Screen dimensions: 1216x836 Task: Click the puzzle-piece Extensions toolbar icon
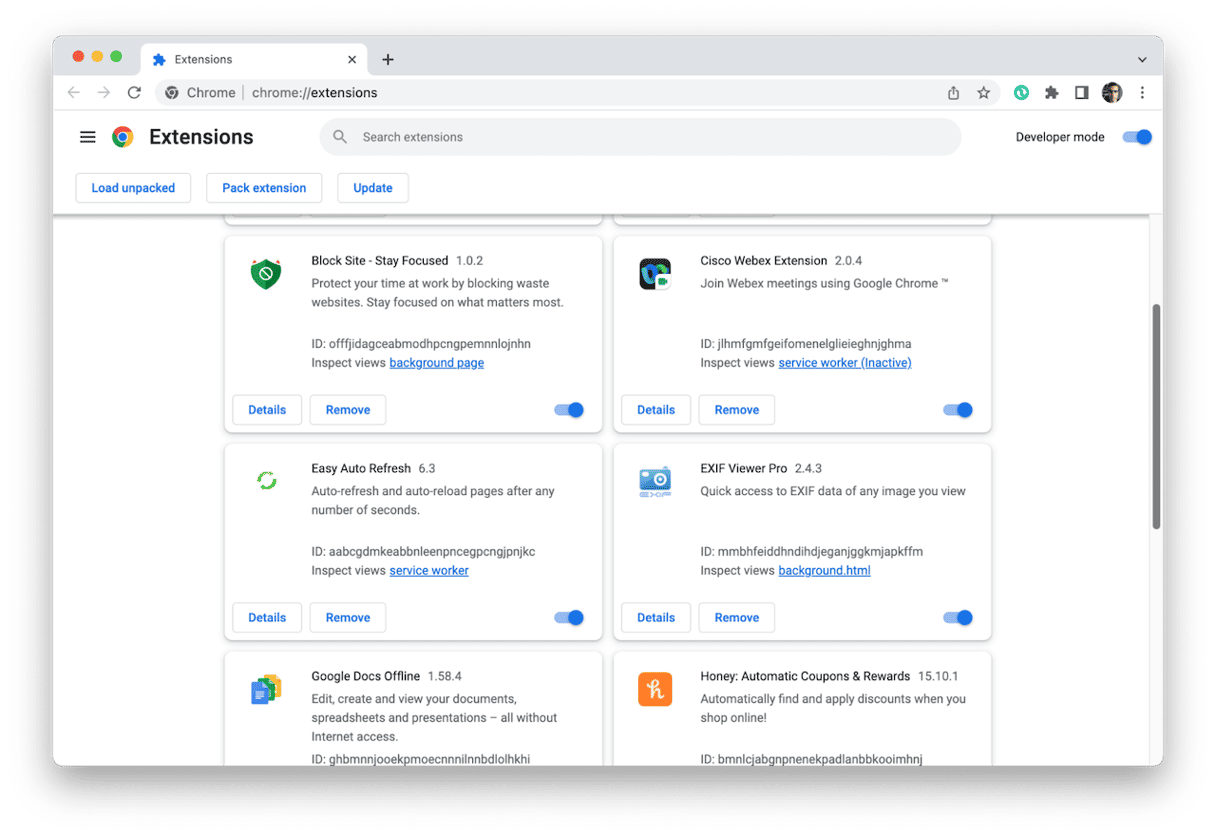point(1051,93)
